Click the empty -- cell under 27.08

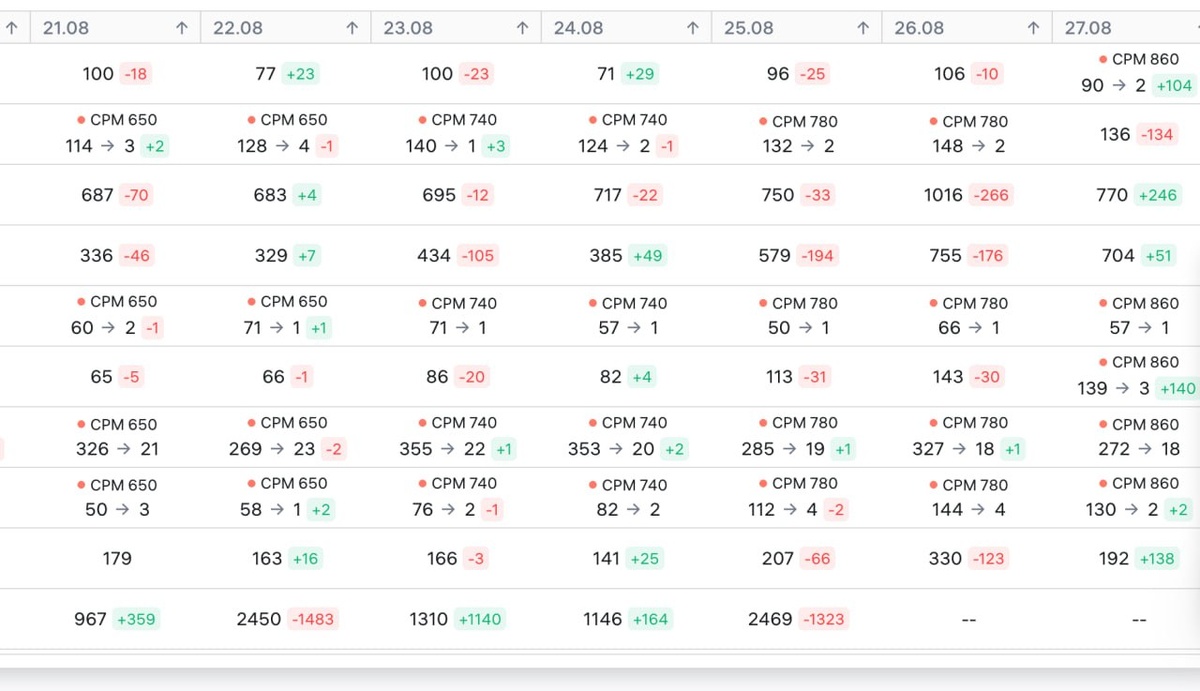[1138, 620]
